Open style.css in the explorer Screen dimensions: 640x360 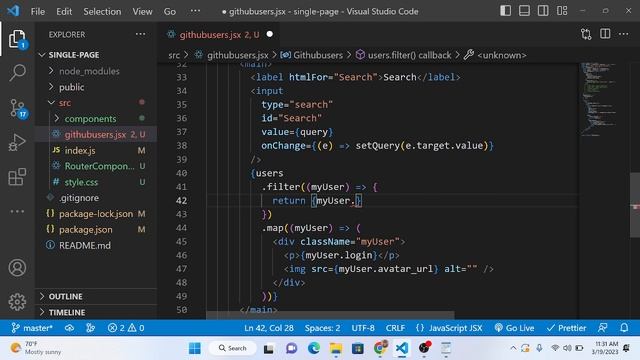tap(96, 182)
